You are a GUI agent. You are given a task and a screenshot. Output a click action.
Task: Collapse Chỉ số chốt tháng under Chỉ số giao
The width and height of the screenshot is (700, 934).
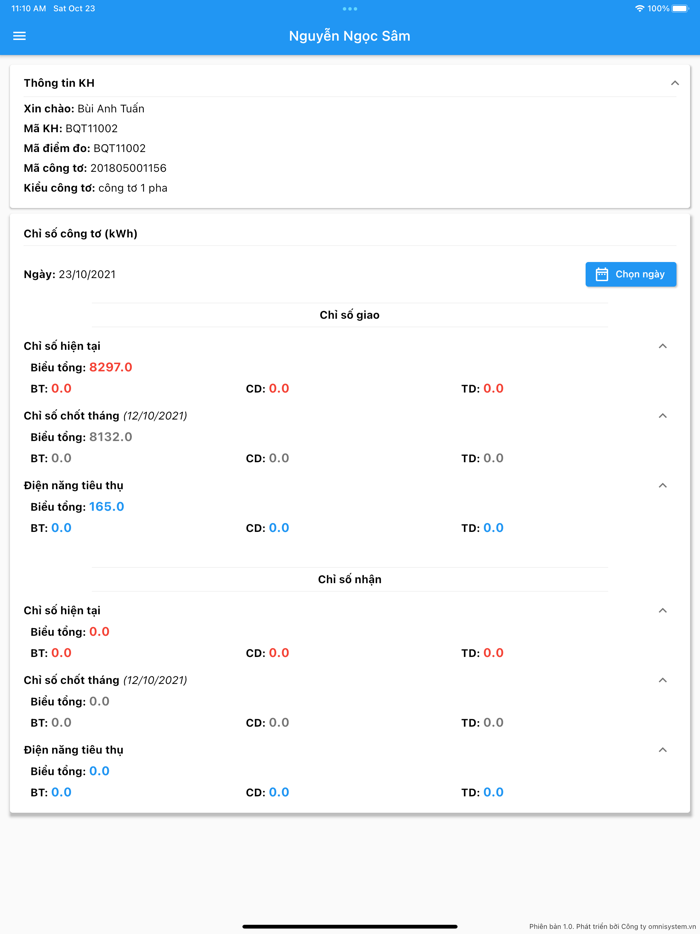click(x=662, y=416)
